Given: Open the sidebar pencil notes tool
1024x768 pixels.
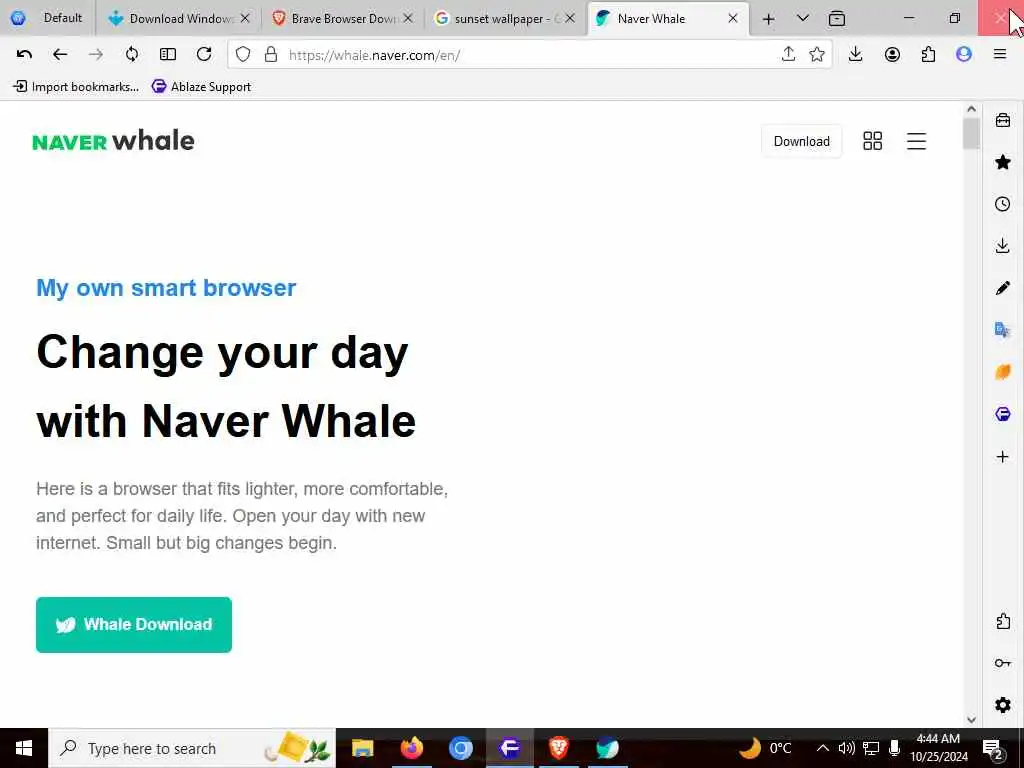Looking at the screenshot, I should [x=1002, y=288].
